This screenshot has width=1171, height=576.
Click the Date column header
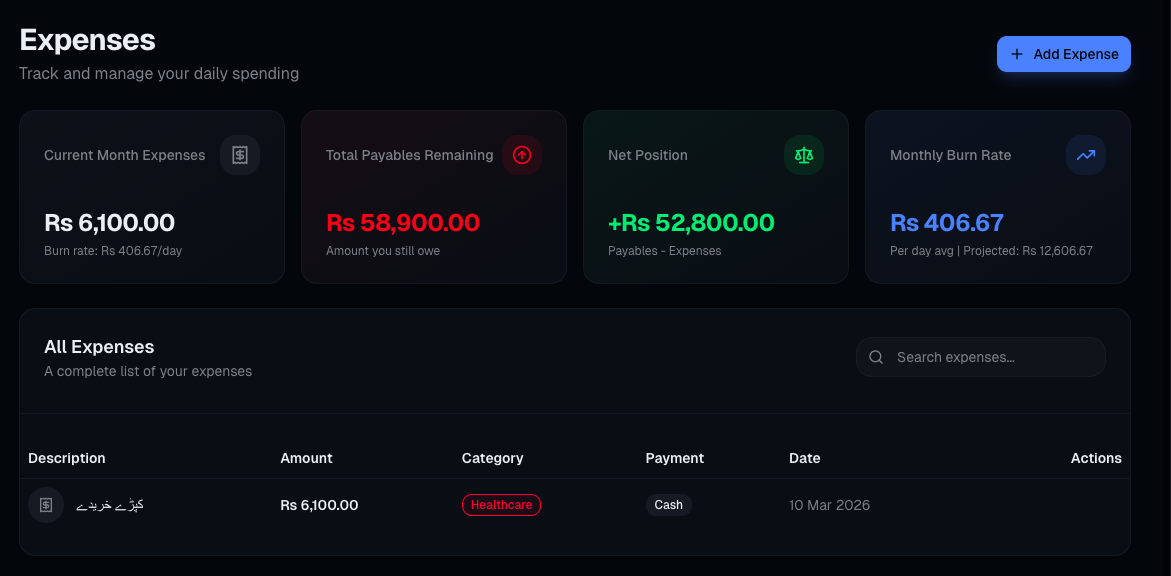[804, 458]
